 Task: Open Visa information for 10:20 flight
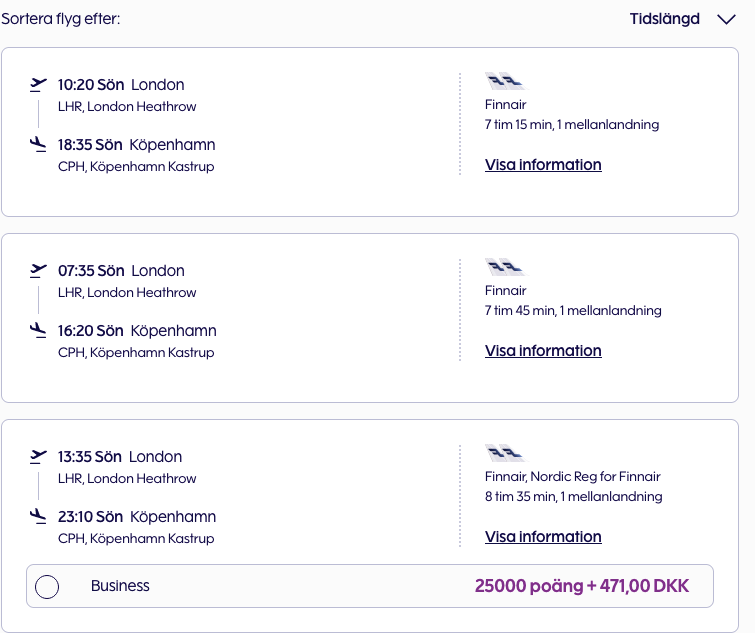coord(543,165)
